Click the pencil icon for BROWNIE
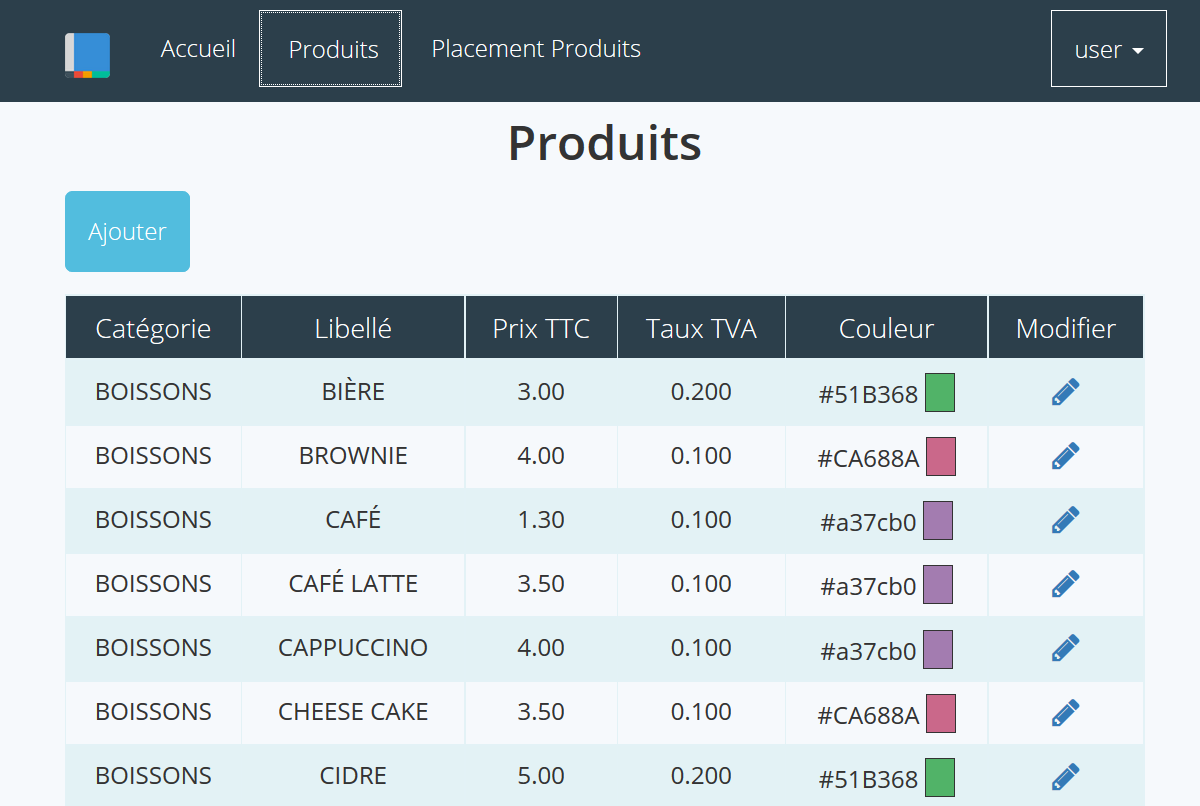 pos(1065,456)
